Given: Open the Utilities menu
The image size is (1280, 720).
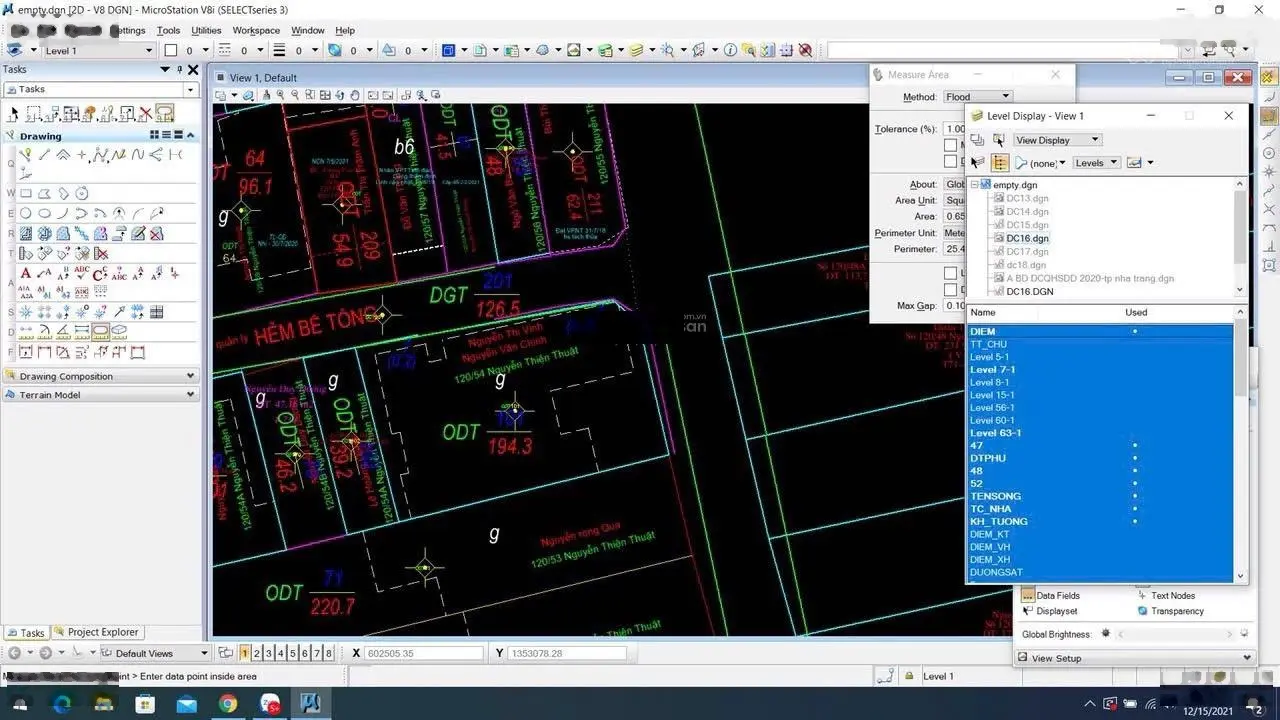Looking at the screenshot, I should 206,30.
